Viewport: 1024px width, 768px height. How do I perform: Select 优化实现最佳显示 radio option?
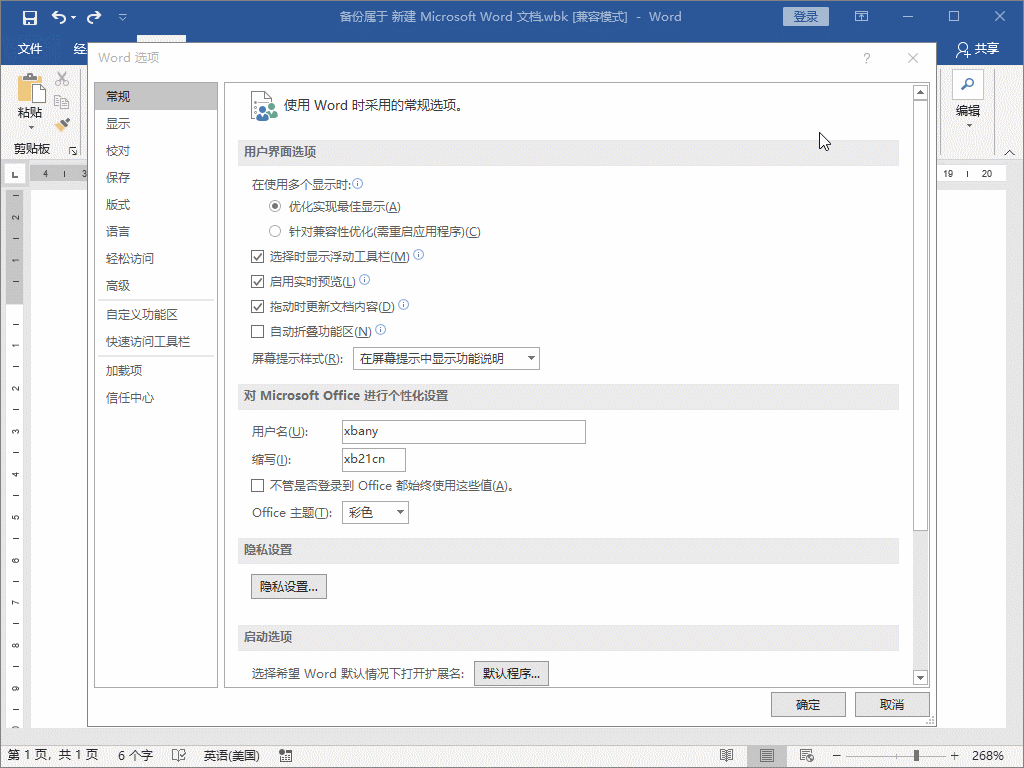[275, 206]
